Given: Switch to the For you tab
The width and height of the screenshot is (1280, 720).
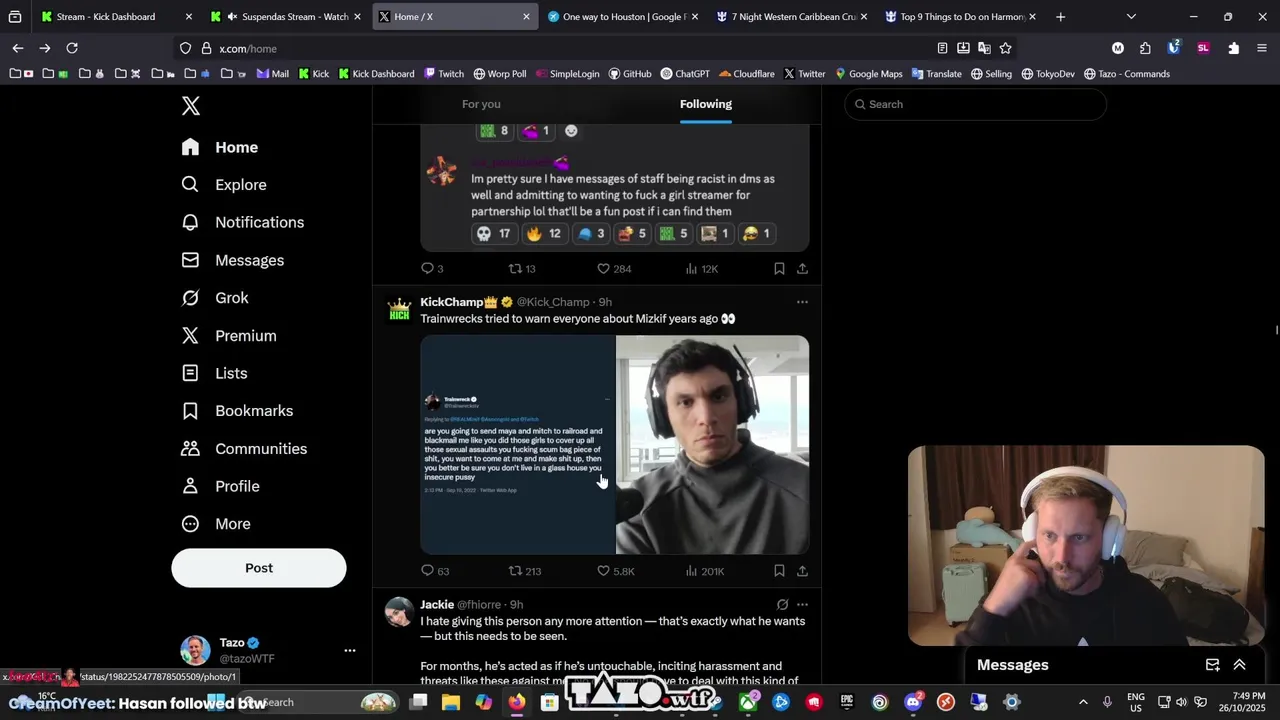Looking at the screenshot, I should click(481, 104).
